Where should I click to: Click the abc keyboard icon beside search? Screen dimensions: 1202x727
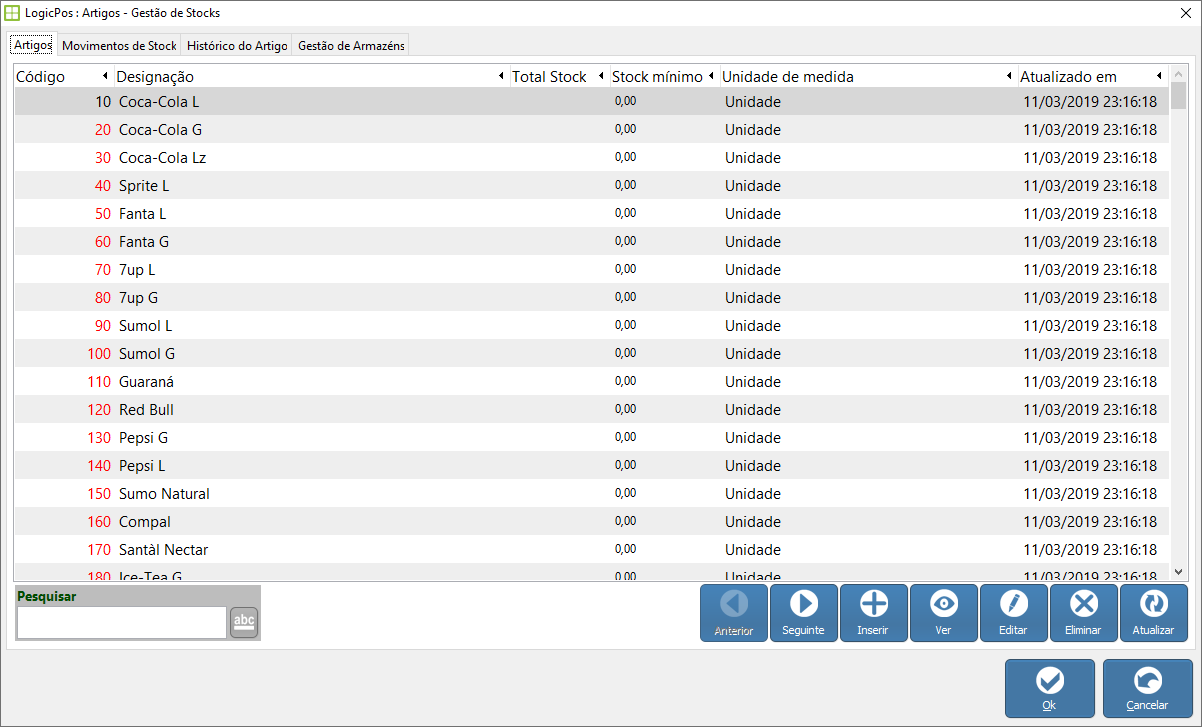tap(244, 622)
